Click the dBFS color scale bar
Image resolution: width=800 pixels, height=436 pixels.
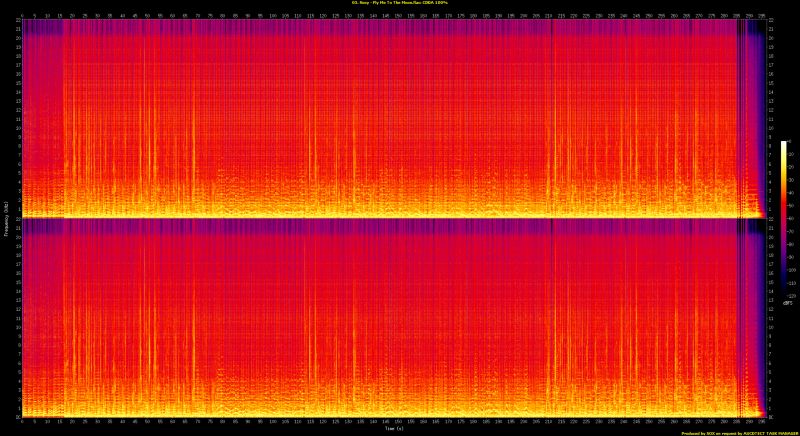(x=785, y=218)
